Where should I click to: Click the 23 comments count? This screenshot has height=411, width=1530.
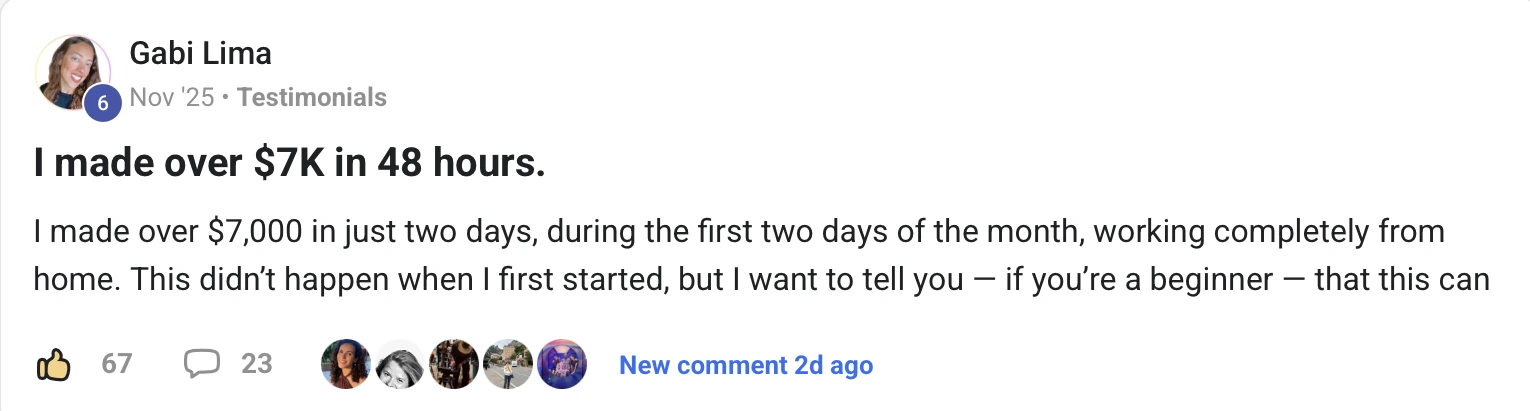[x=257, y=364]
